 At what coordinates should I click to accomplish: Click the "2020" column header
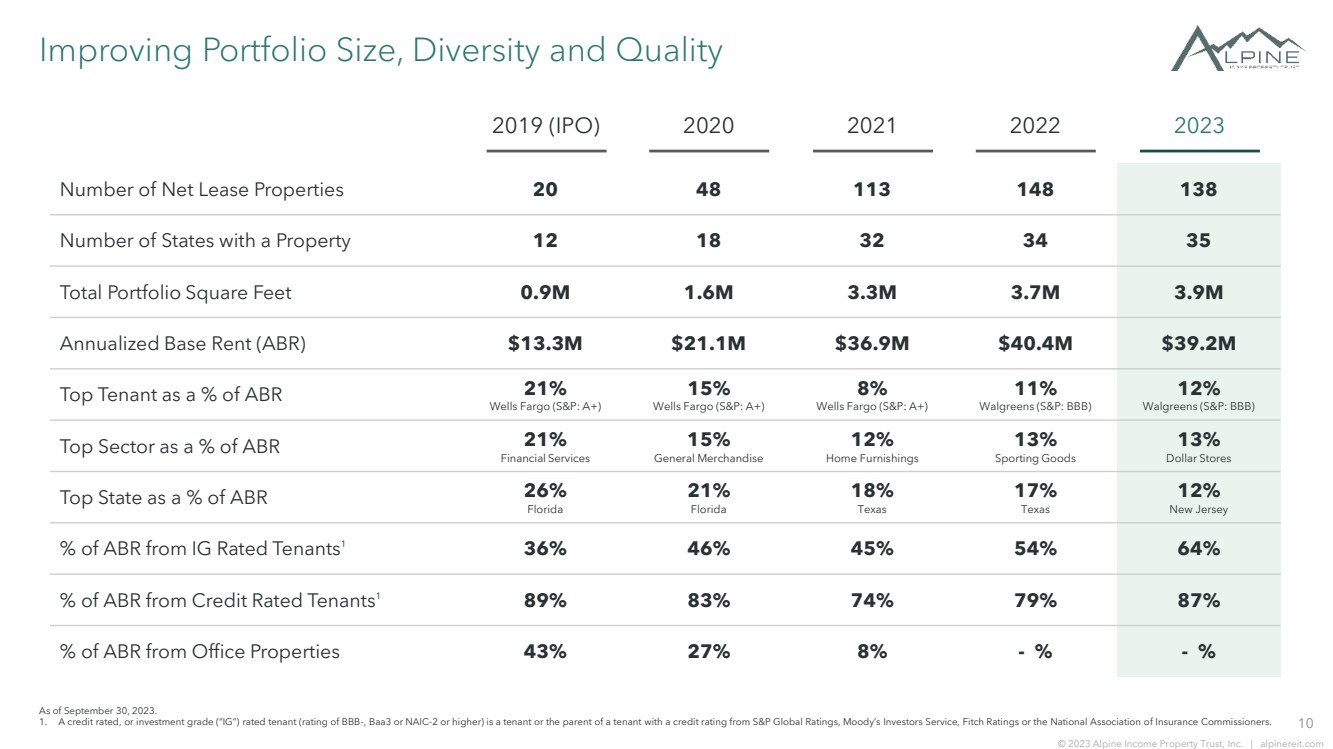tap(708, 126)
